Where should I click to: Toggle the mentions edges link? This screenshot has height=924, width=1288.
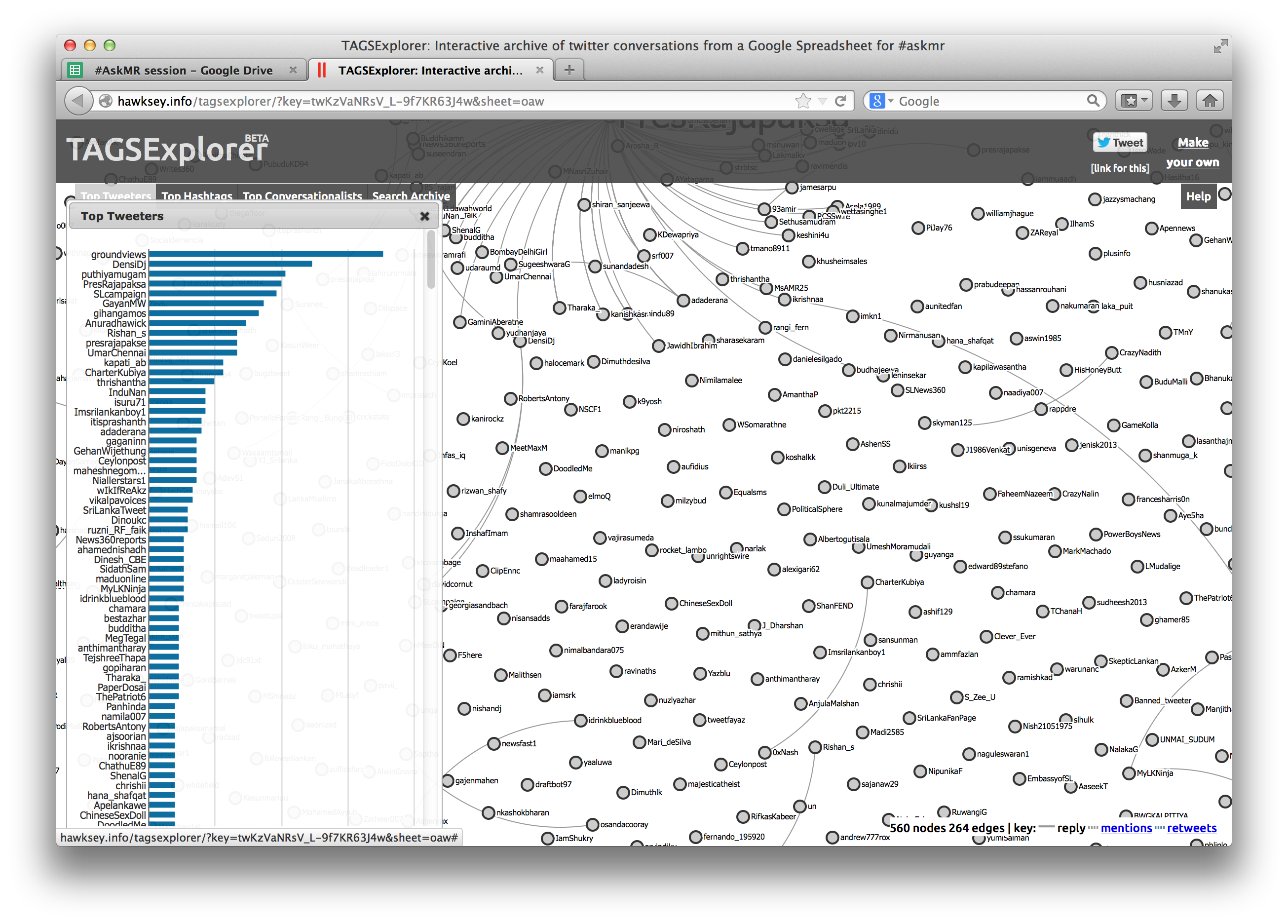point(1126,828)
